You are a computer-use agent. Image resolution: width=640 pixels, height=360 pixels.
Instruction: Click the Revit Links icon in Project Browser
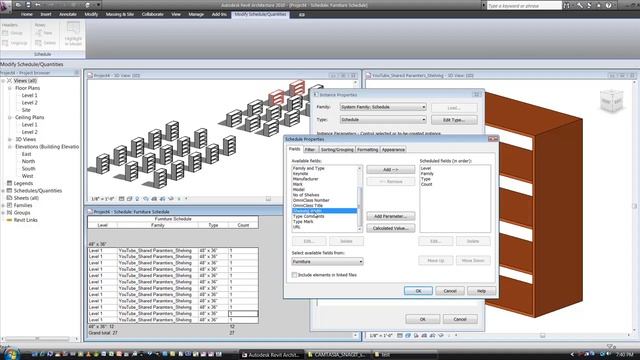pos(9,220)
